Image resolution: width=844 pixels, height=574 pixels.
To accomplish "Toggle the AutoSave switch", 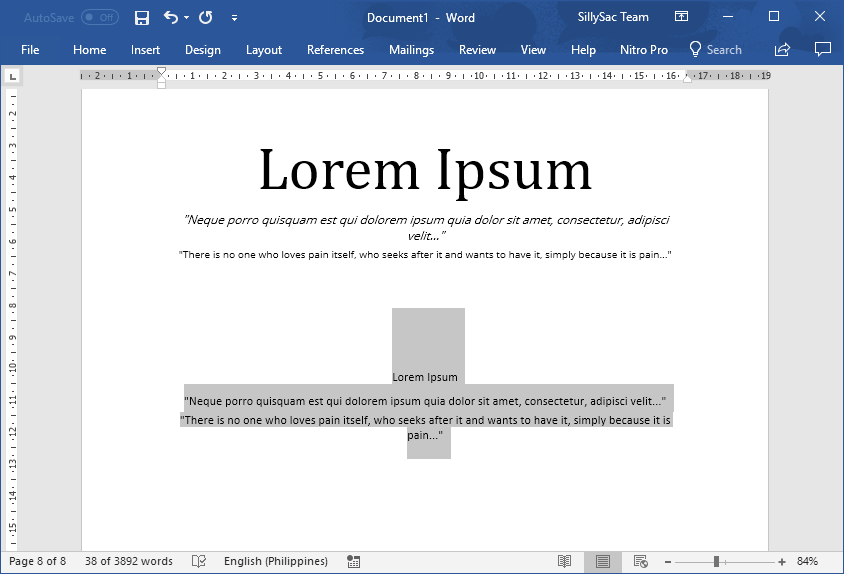I will pos(99,17).
